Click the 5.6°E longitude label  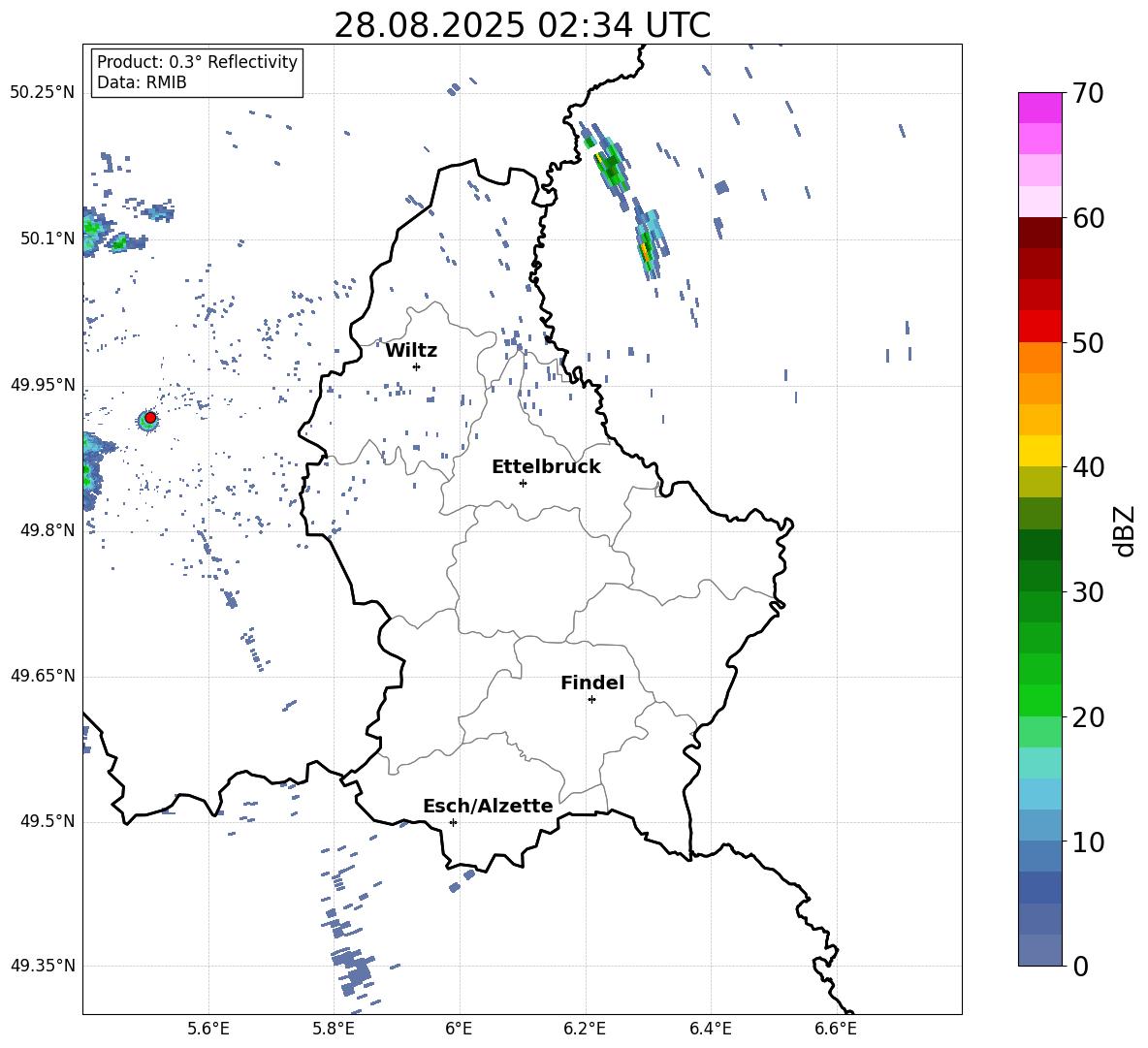208,1029
